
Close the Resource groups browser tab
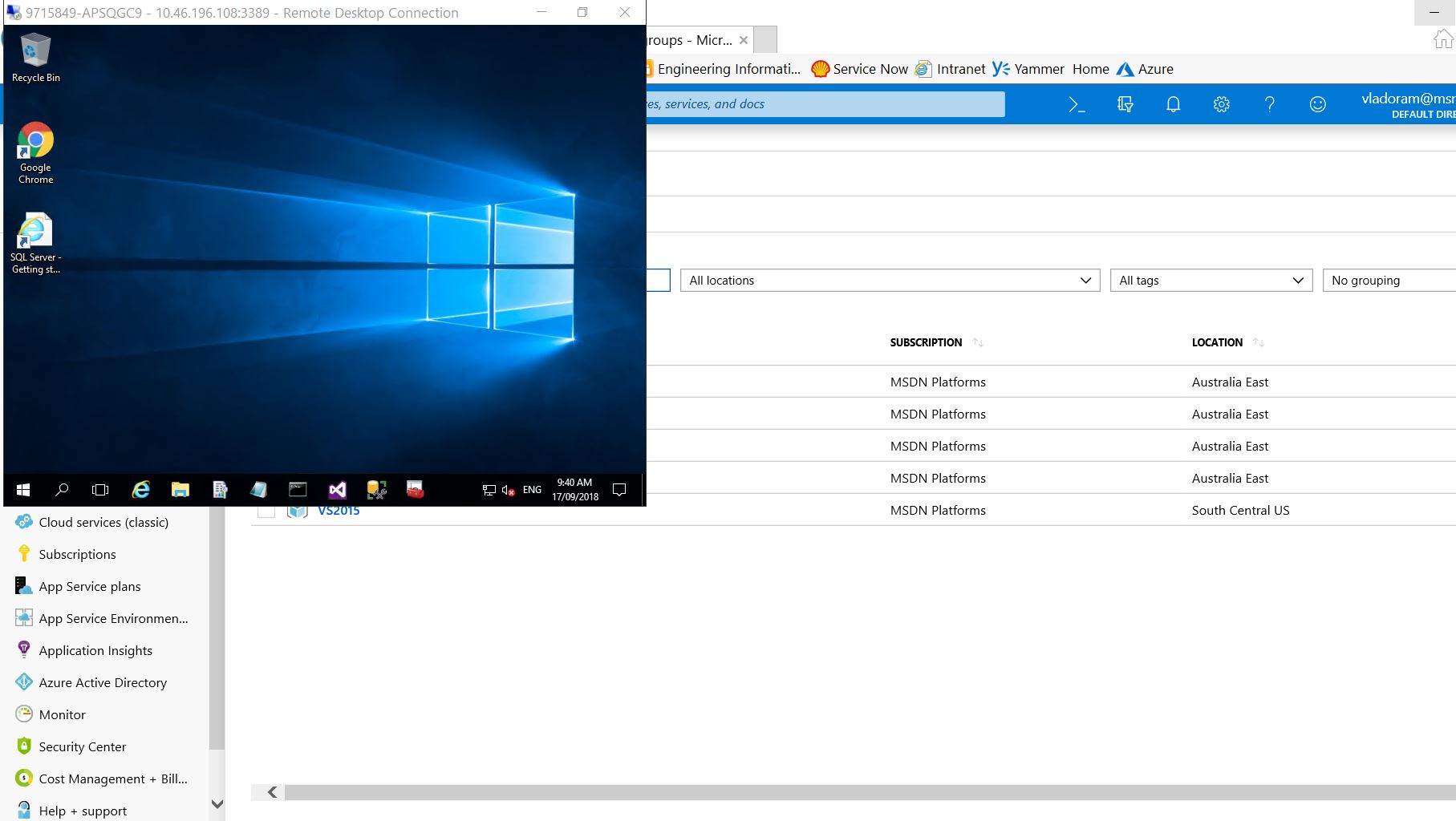click(744, 40)
